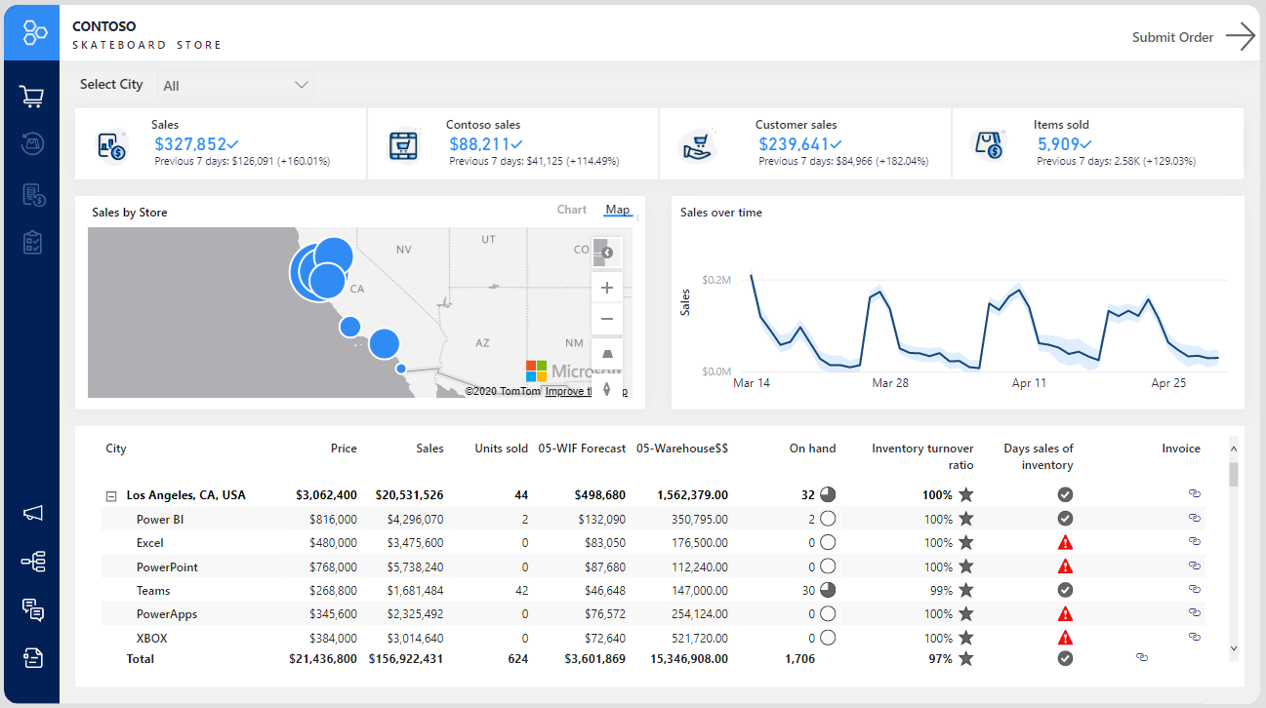Open invoice link for PowerPoint row

pos(1194,565)
